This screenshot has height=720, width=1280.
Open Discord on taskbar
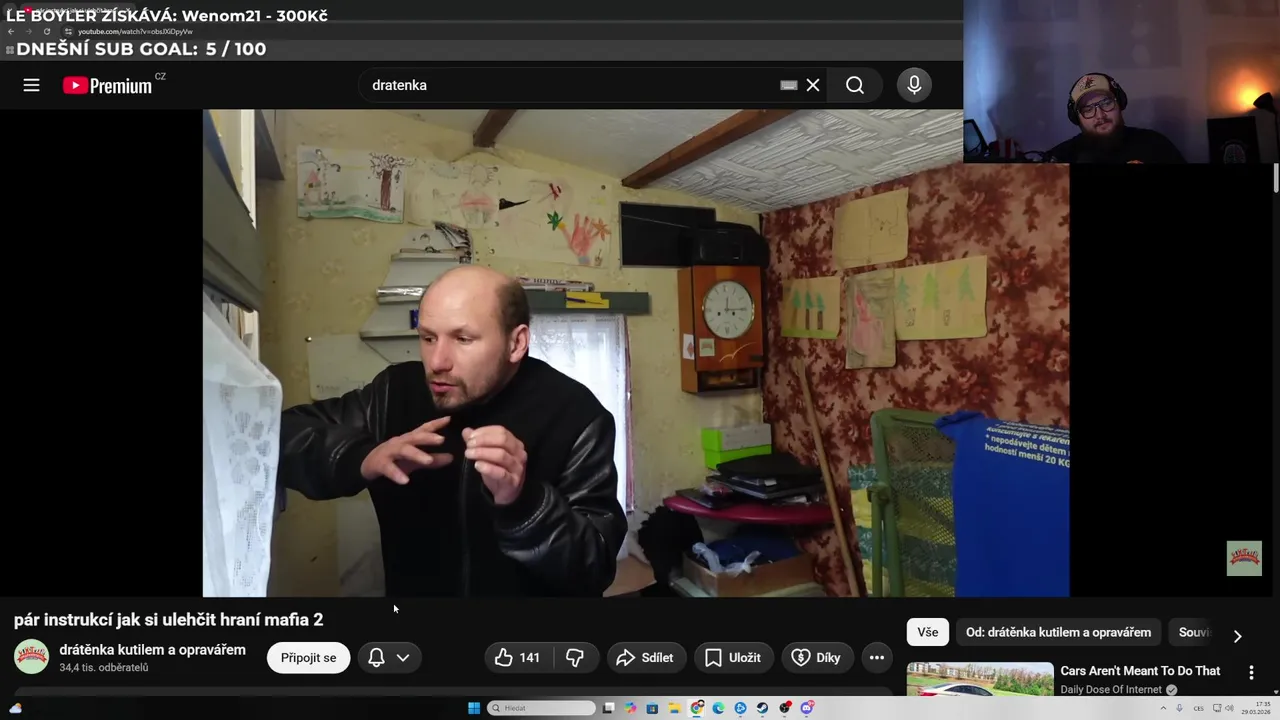(806, 708)
